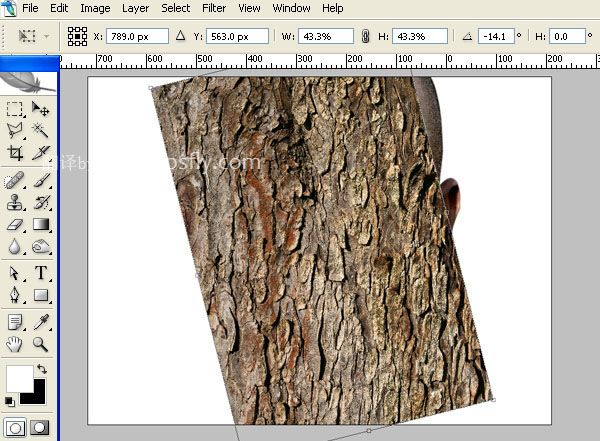Select the Crop tool

pyautogui.click(x=15, y=153)
